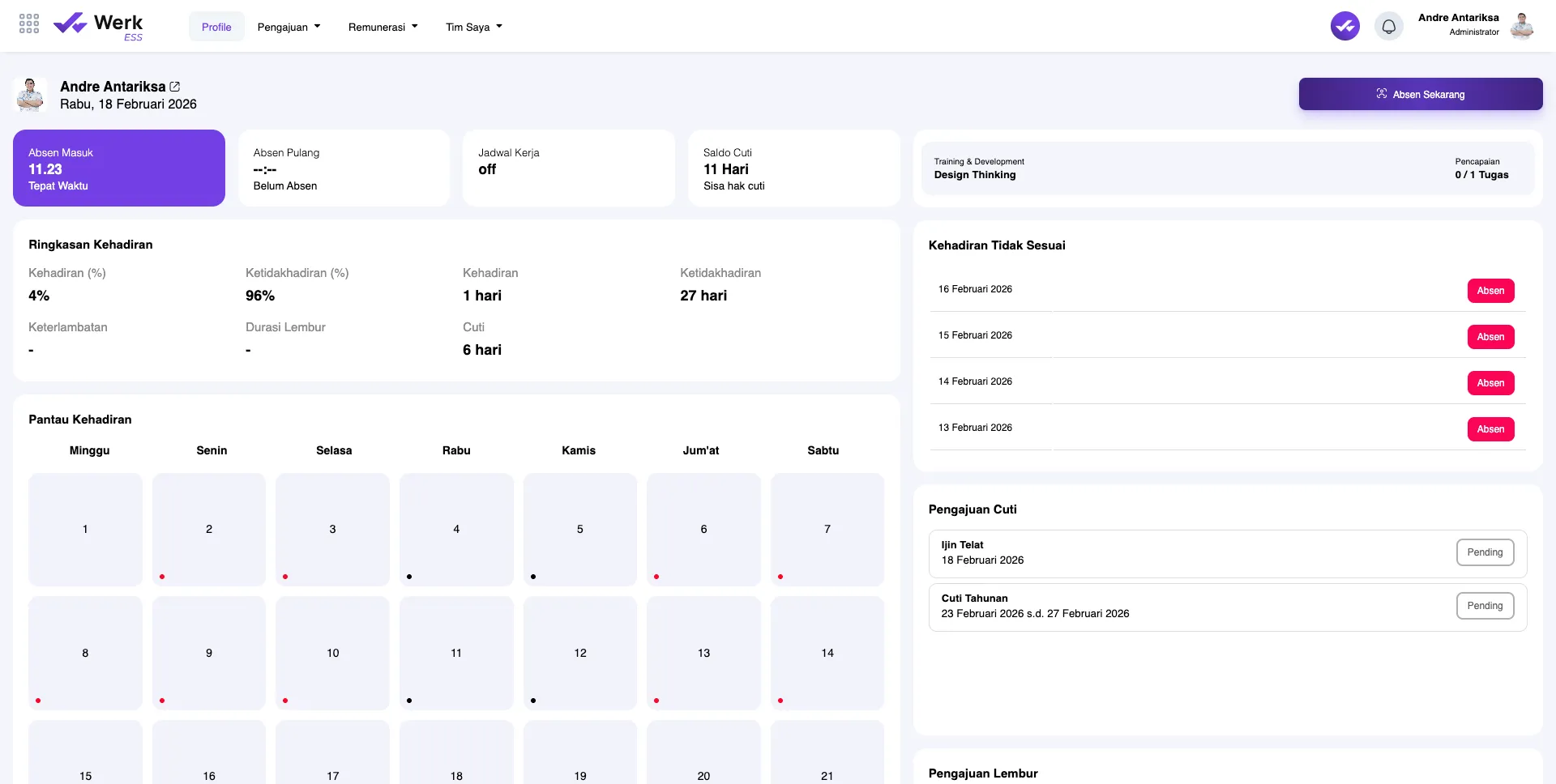Screen dimensions: 1556x784
Task: Select the Profile tab
Action: [216, 27]
